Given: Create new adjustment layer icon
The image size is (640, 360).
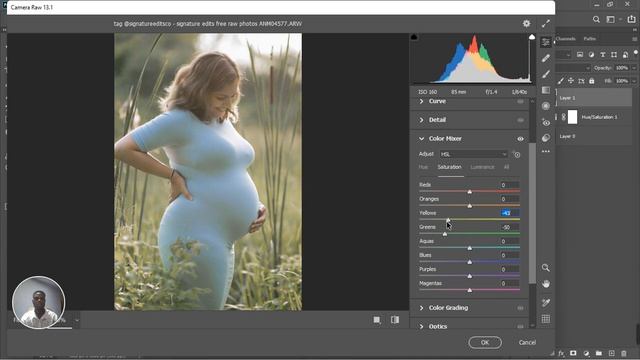Looking at the screenshot, I should 586,353.
